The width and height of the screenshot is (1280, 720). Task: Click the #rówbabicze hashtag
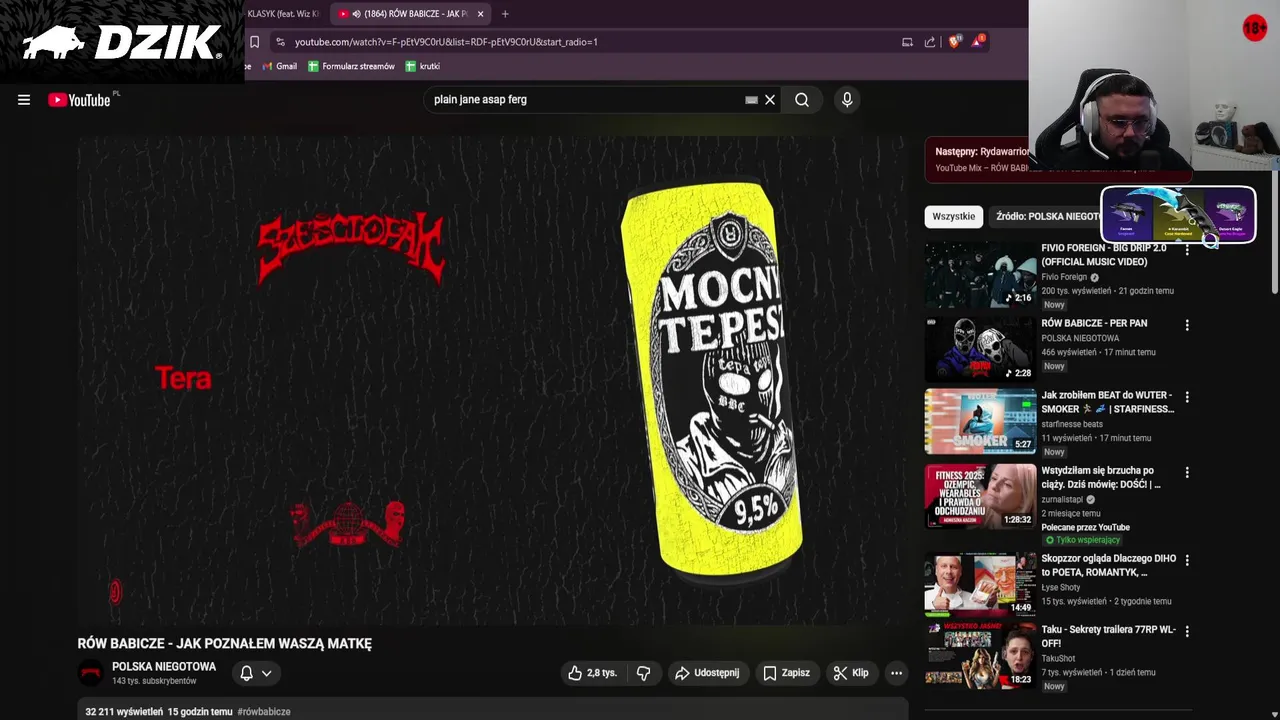tap(264, 712)
